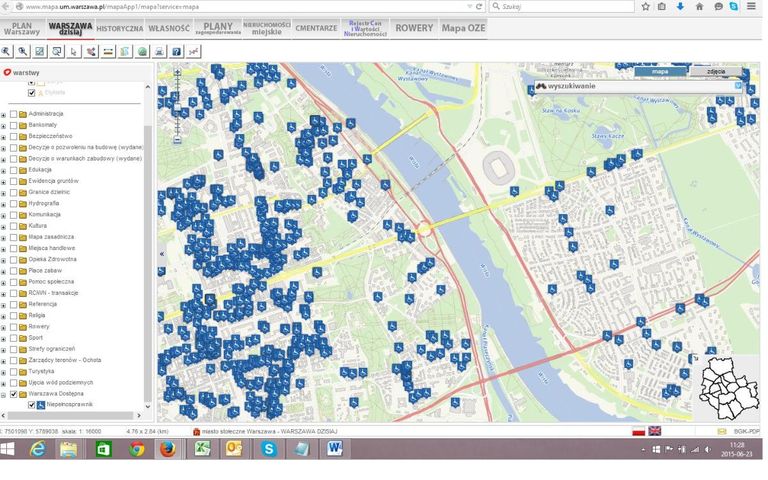Image resolution: width=768 pixels, height=480 pixels.
Task: Click the globe icon in the map toolbar
Action: [142, 51]
